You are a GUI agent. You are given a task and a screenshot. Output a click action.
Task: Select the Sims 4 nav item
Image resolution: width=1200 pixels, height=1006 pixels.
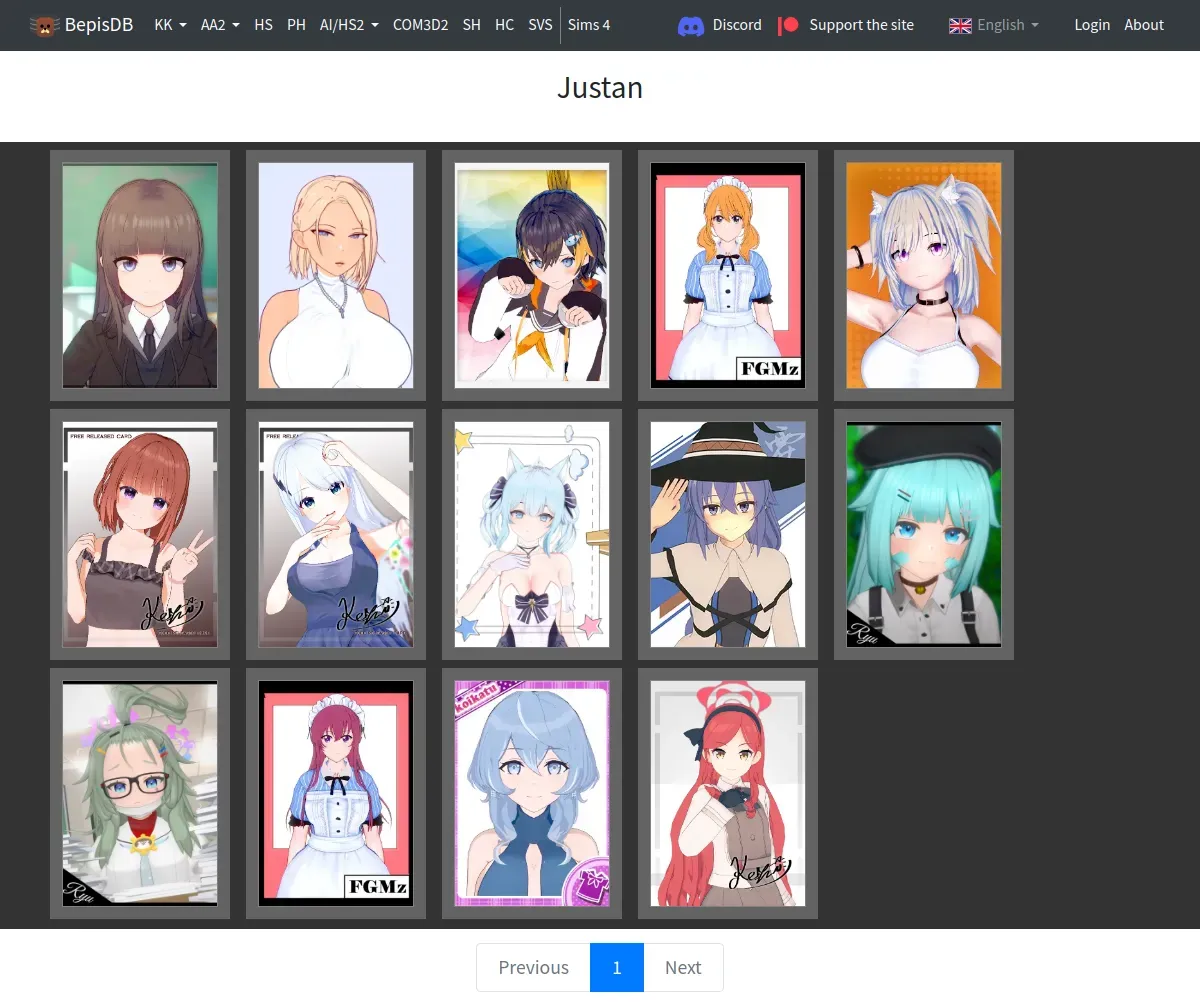[x=589, y=25]
